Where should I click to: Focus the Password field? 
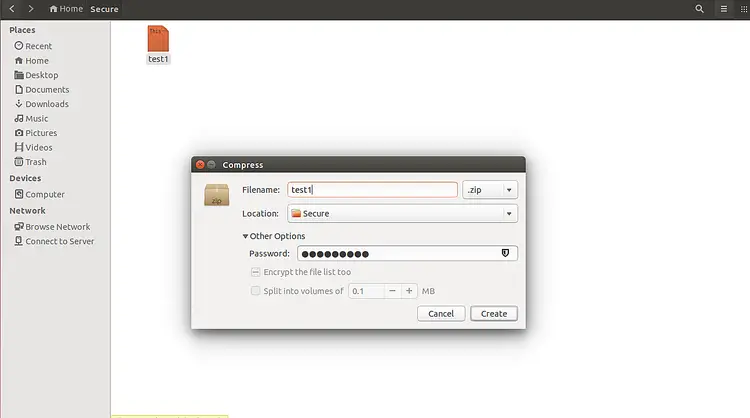click(407, 253)
